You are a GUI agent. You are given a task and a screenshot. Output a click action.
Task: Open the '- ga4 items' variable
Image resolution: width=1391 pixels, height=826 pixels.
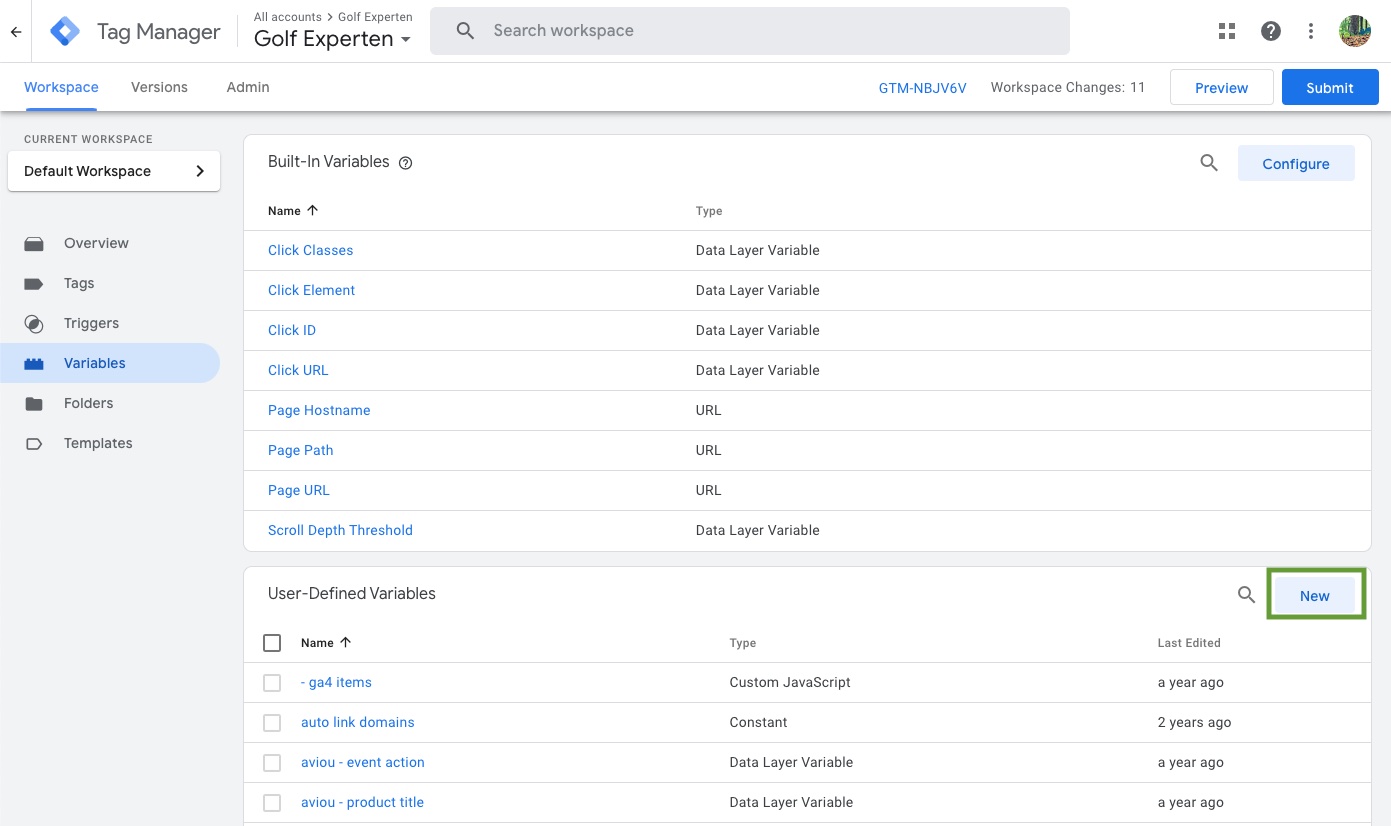click(336, 682)
